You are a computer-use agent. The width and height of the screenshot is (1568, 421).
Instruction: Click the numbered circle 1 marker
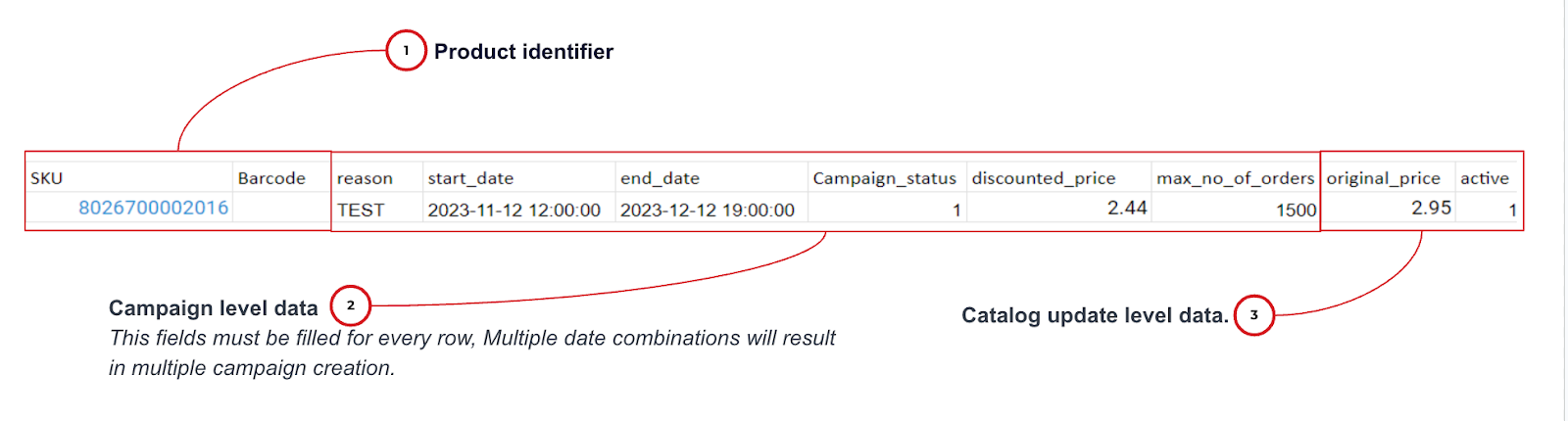tap(406, 51)
